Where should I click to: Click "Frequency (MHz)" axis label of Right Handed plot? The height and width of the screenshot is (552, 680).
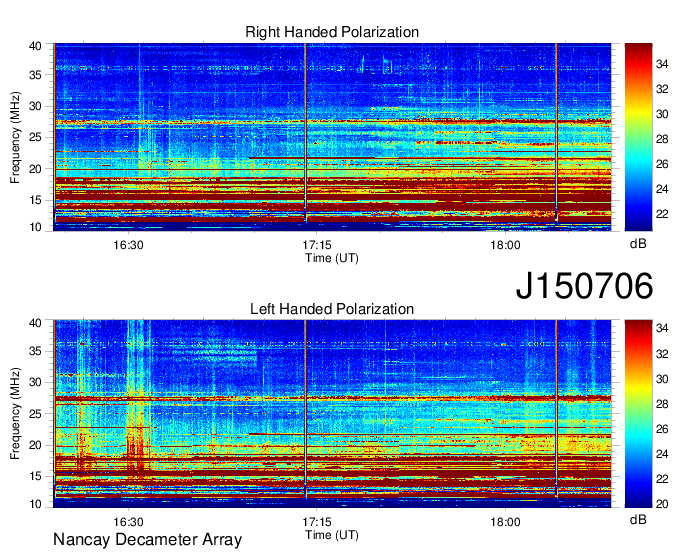[x=15, y=137]
